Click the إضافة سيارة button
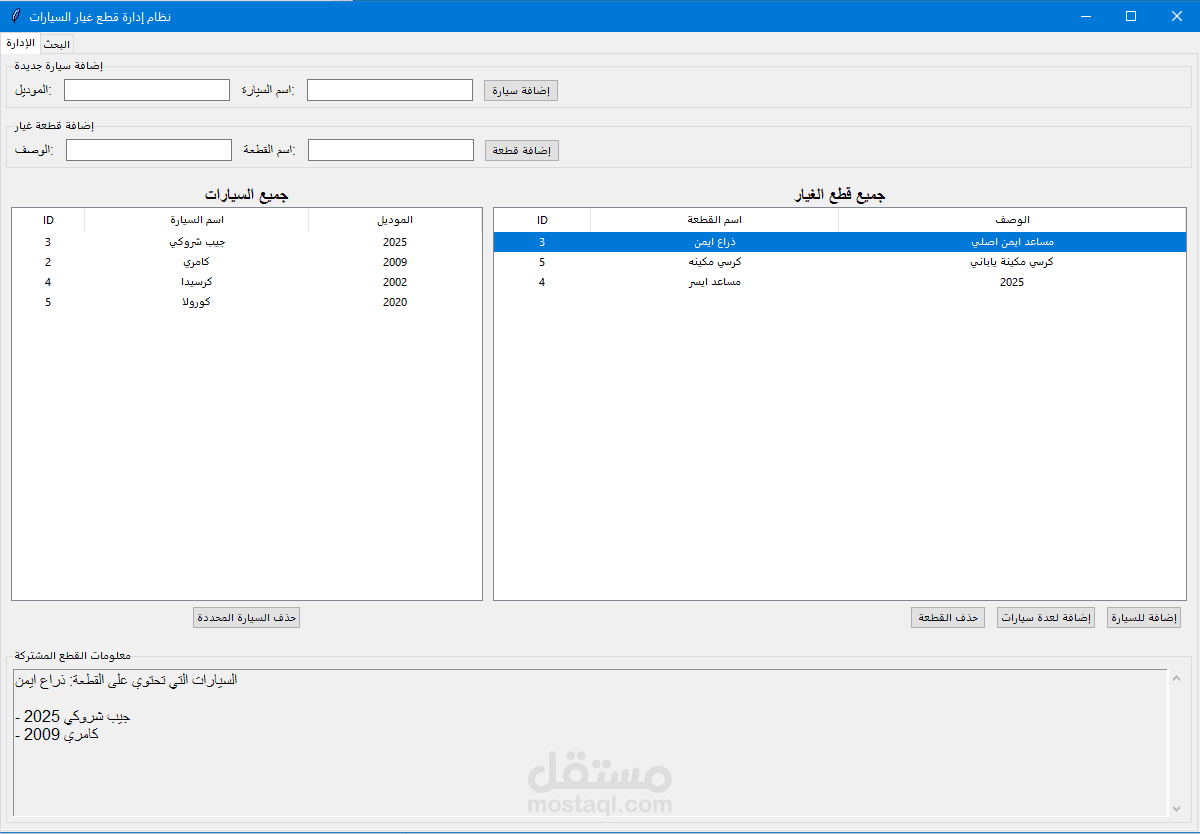This screenshot has width=1200, height=834. point(521,90)
